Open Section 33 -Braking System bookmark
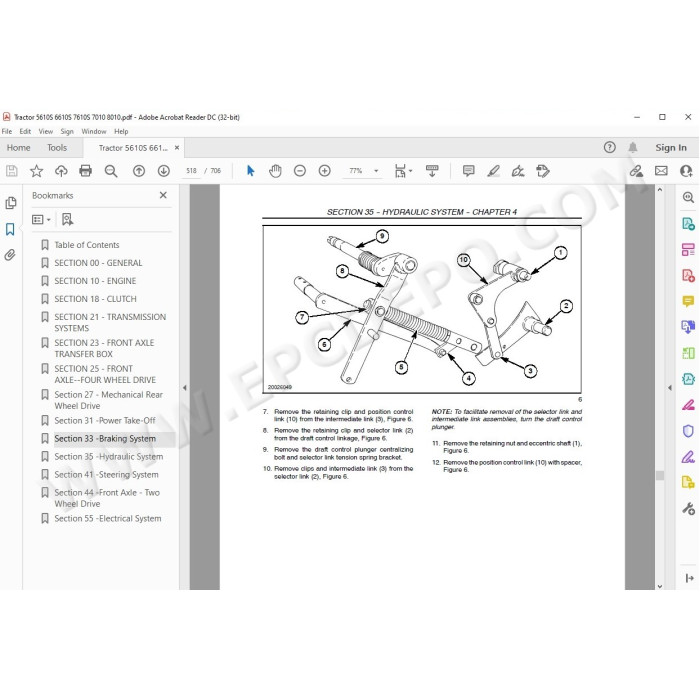The width and height of the screenshot is (700, 700). coord(105,439)
